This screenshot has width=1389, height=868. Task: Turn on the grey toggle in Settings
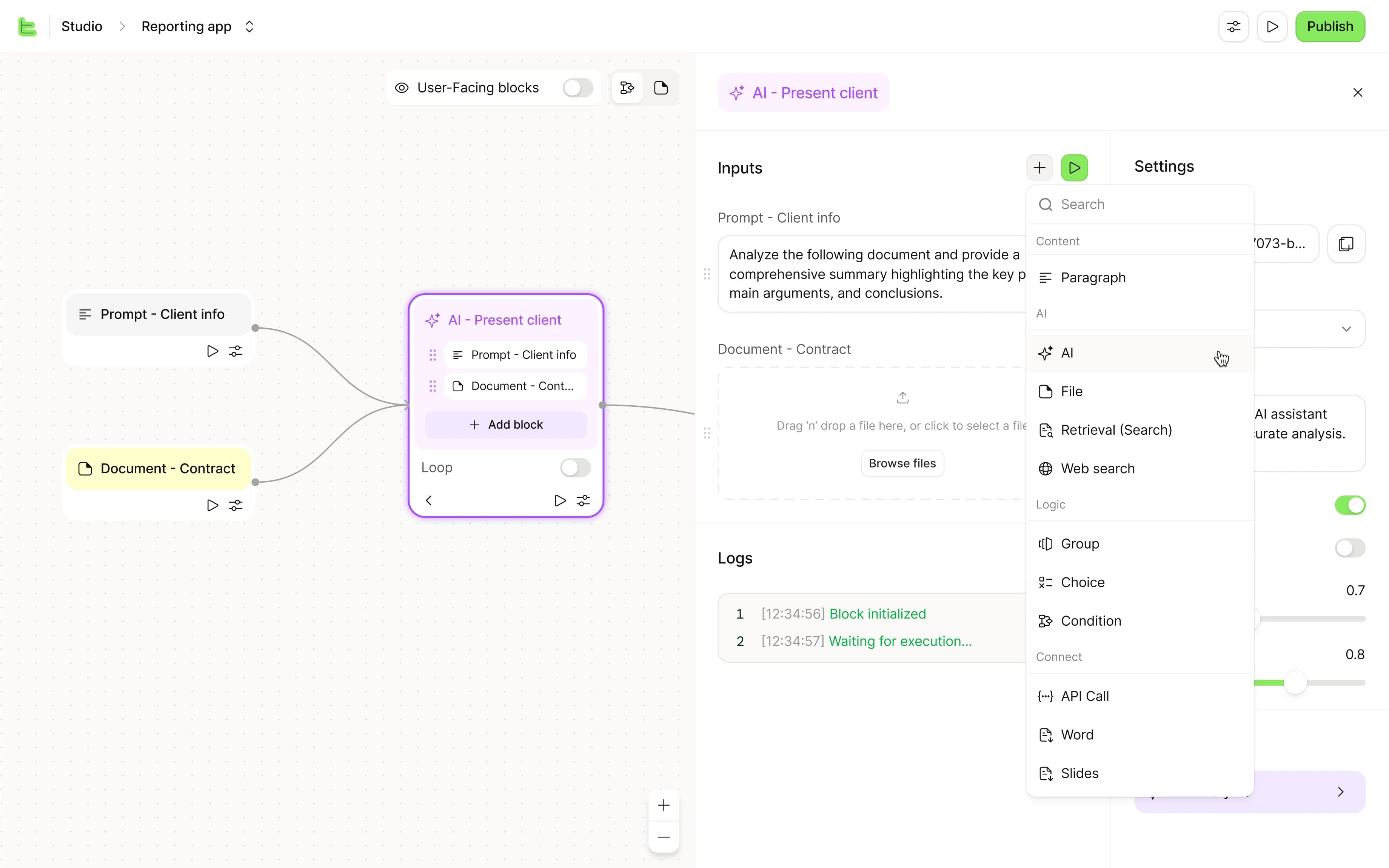pos(1350,548)
